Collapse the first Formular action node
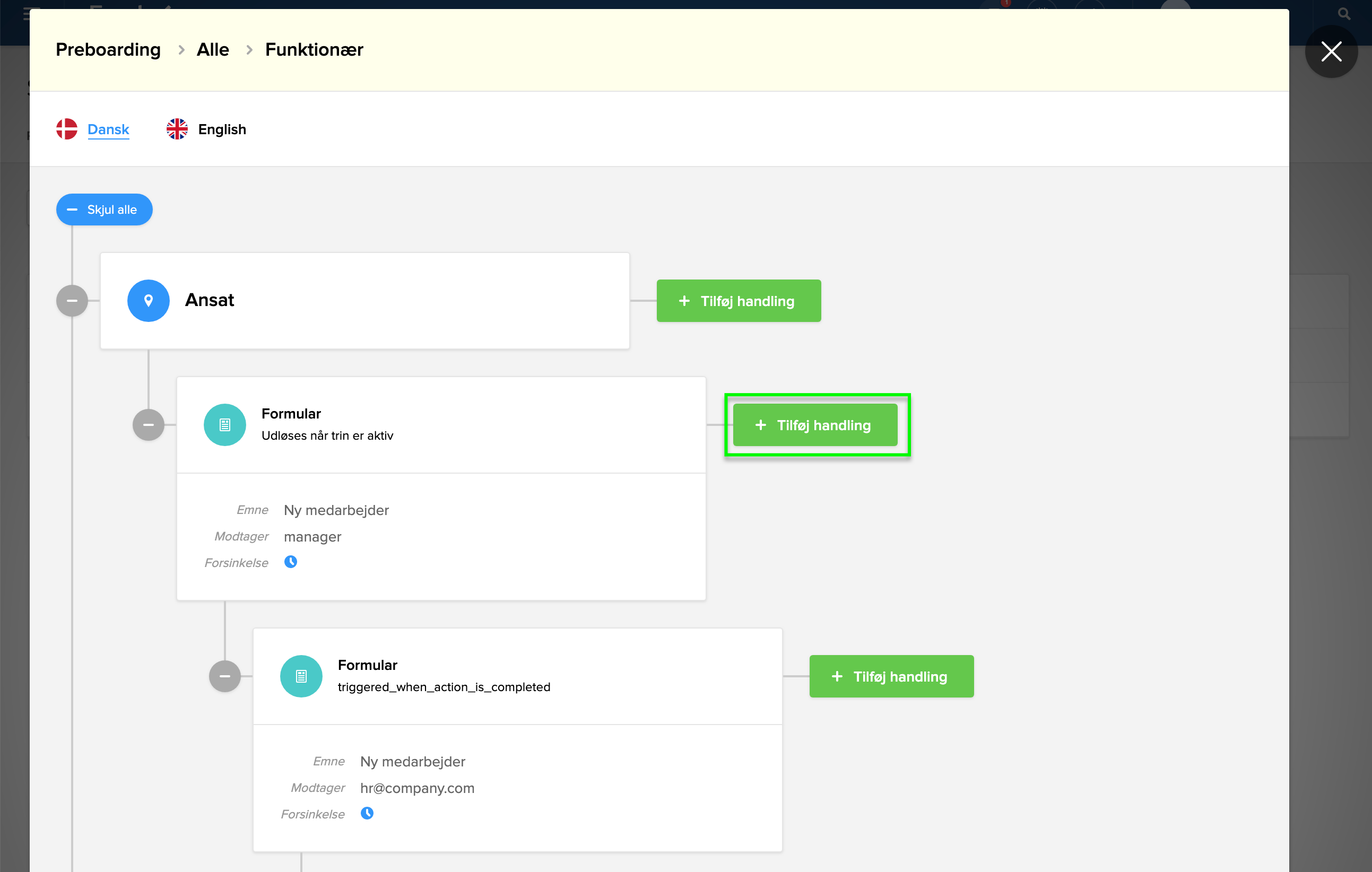The width and height of the screenshot is (1372, 872). tap(148, 424)
